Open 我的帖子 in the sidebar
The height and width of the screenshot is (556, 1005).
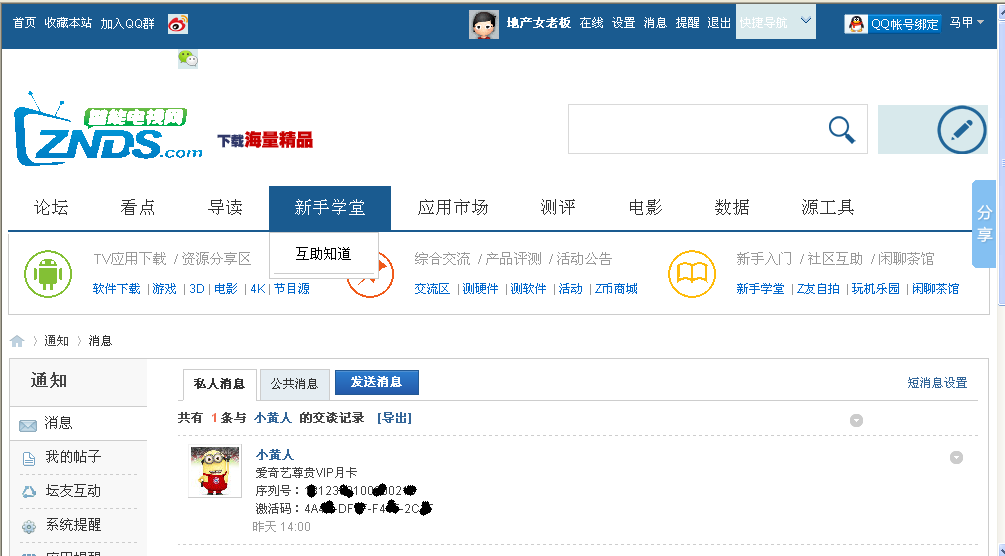[73, 457]
